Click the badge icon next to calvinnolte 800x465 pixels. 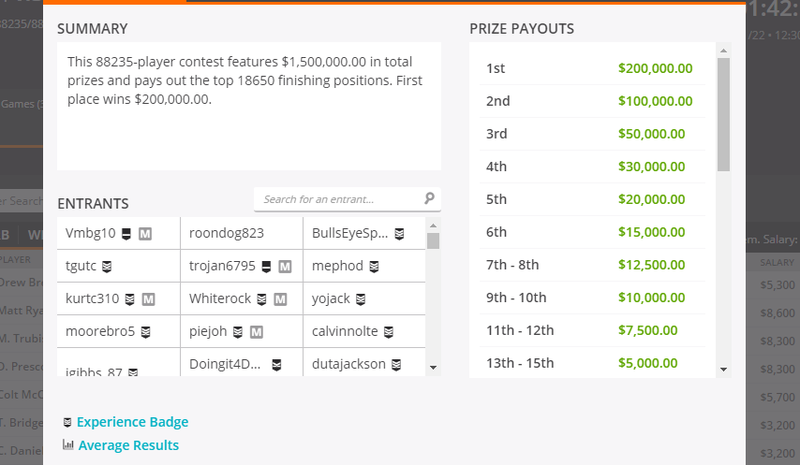tap(389, 332)
